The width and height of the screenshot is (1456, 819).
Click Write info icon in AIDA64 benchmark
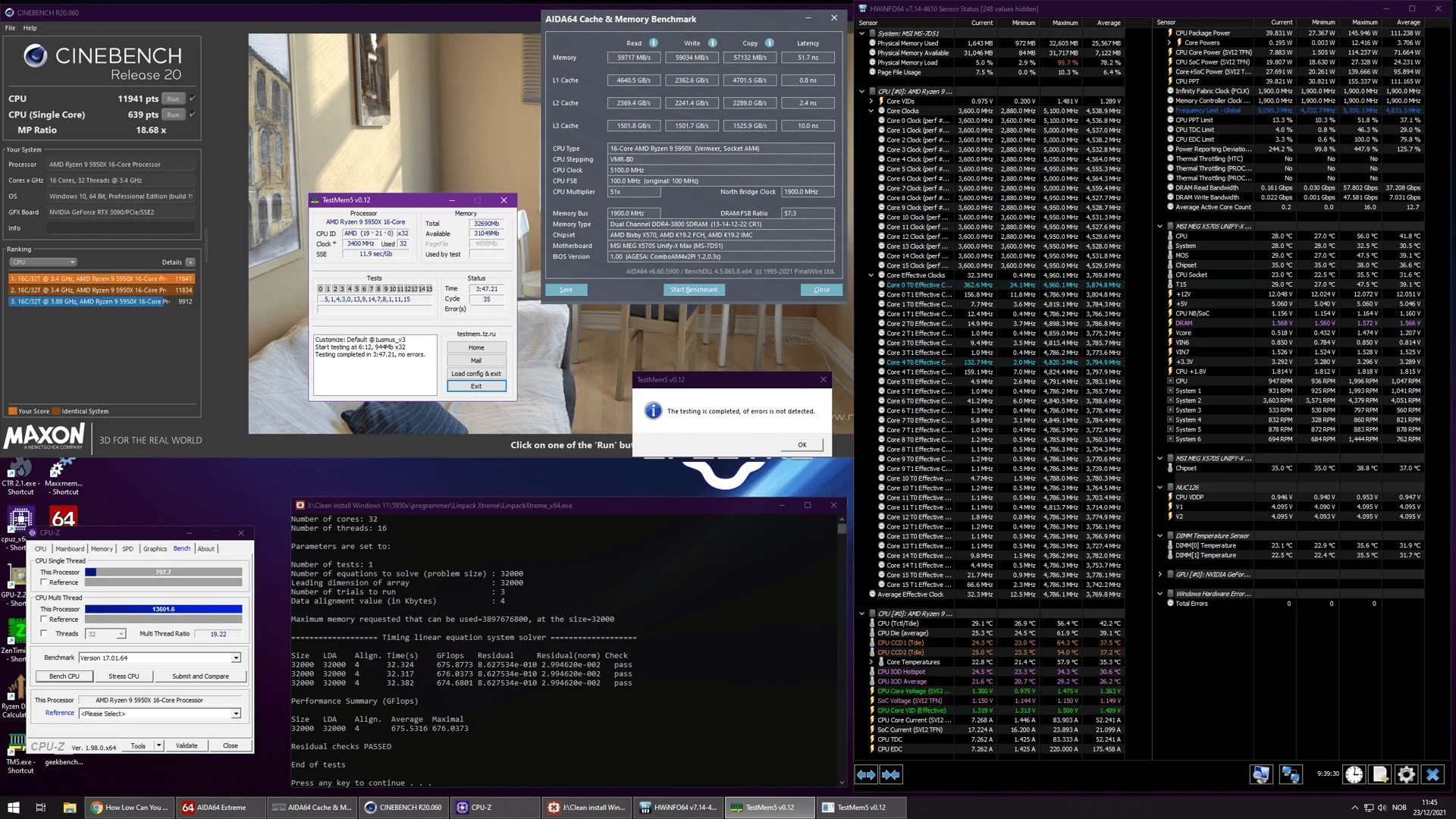pyautogui.click(x=712, y=43)
